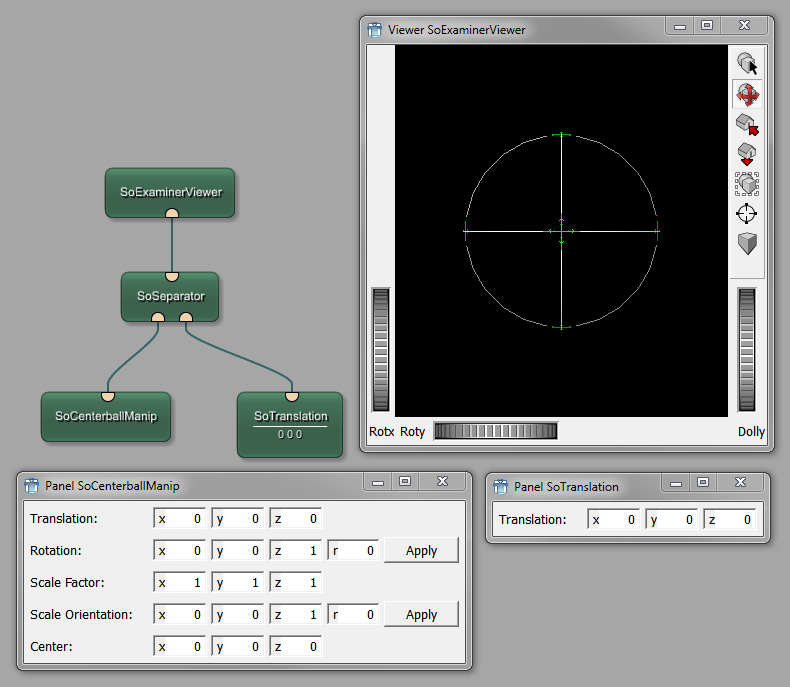Click the set home position icon
Screen dimensions: 790x687
747,154
